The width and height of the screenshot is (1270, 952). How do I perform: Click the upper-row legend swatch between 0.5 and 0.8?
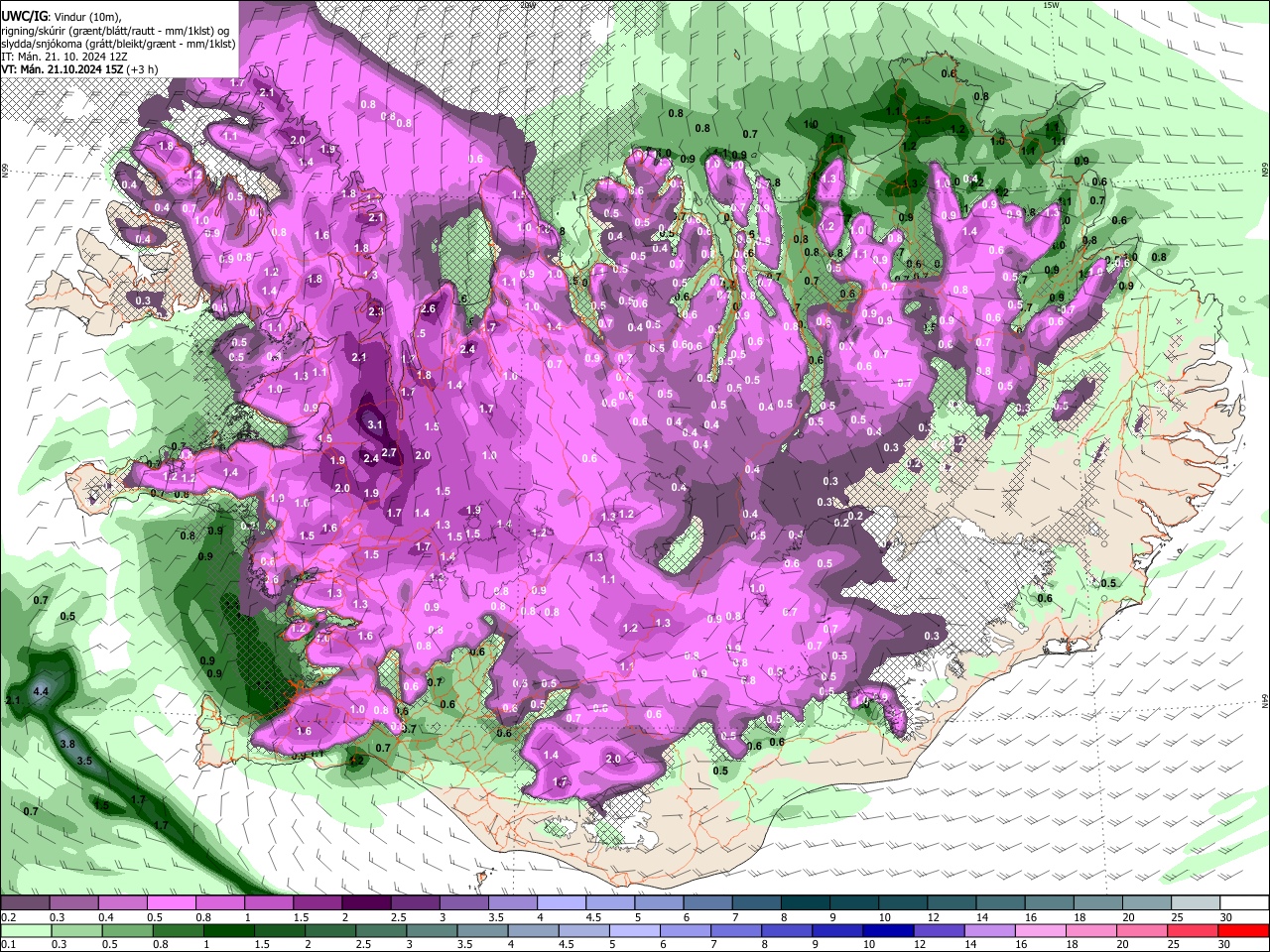pos(171,903)
